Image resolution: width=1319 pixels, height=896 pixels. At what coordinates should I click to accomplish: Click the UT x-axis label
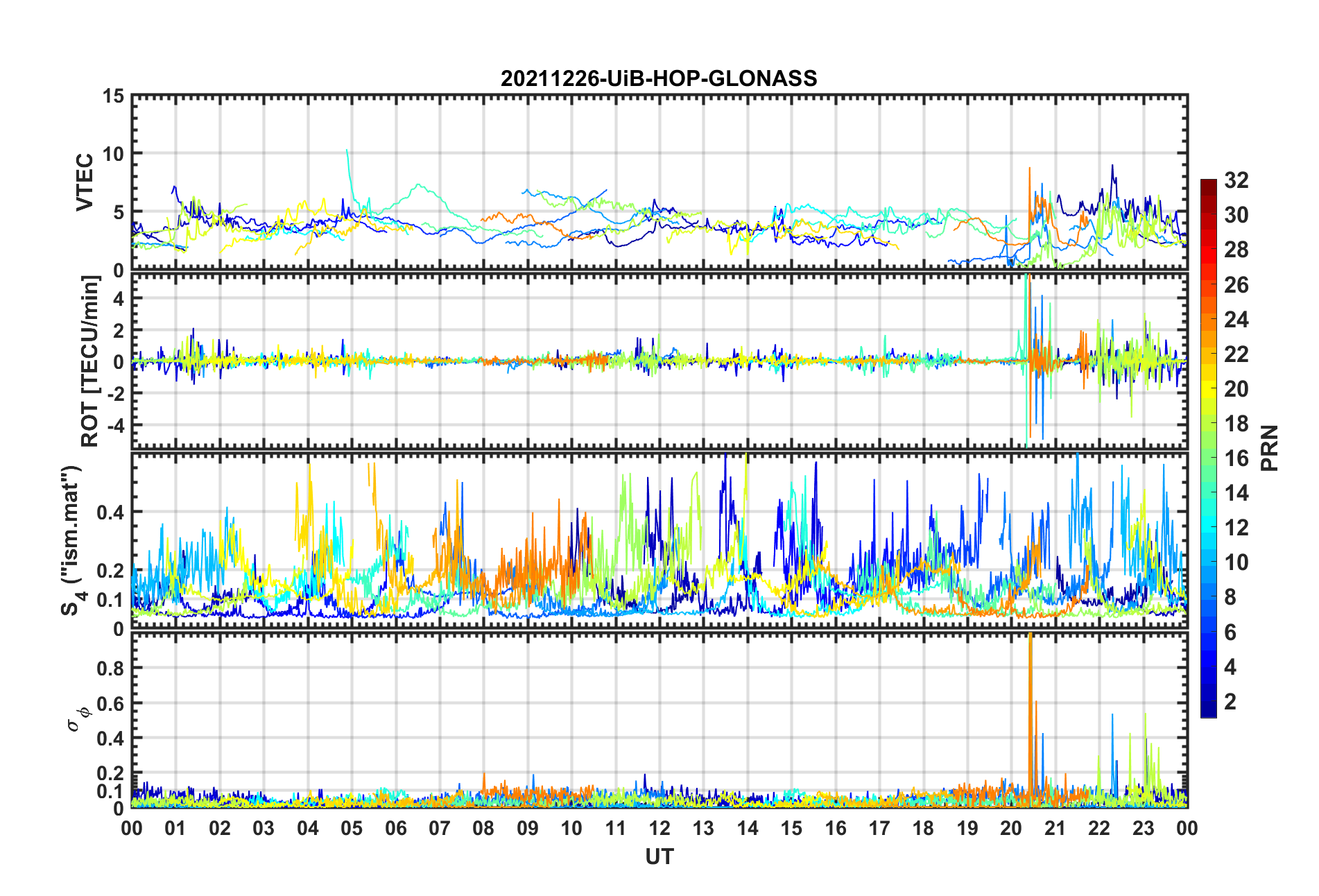pyautogui.click(x=659, y=857)
